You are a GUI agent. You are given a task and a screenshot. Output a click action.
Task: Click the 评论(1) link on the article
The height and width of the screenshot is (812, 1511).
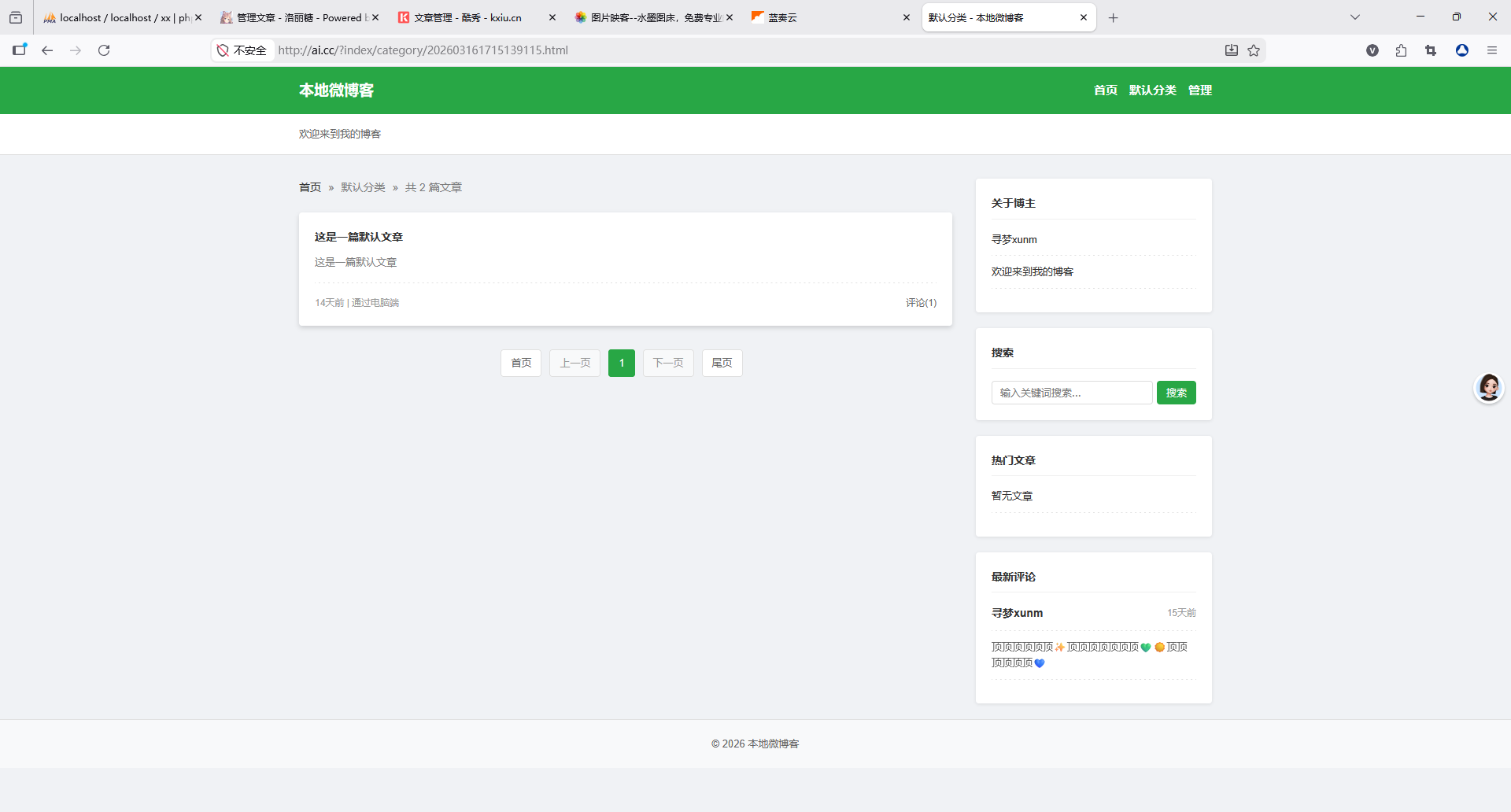coord(921,303)
